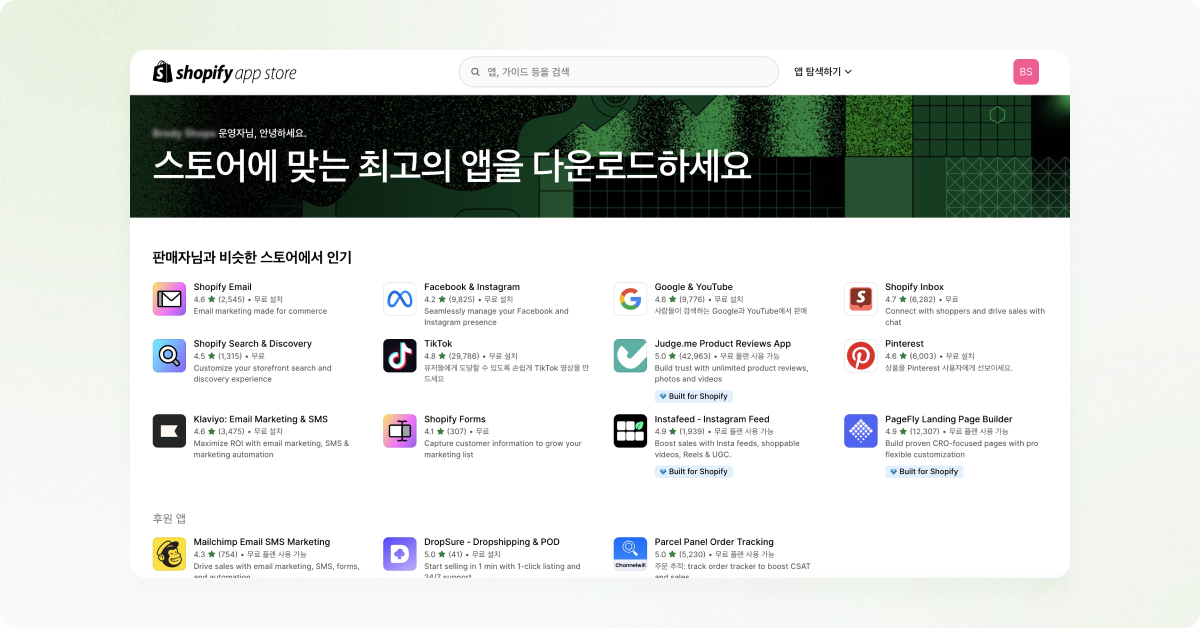Image resolution: width=1200 pixels, height=628 pixels.
Task: Focus the 앱, 가이드 등을 검색 search field
Action: pyautogui.click(x=618, y=72)
